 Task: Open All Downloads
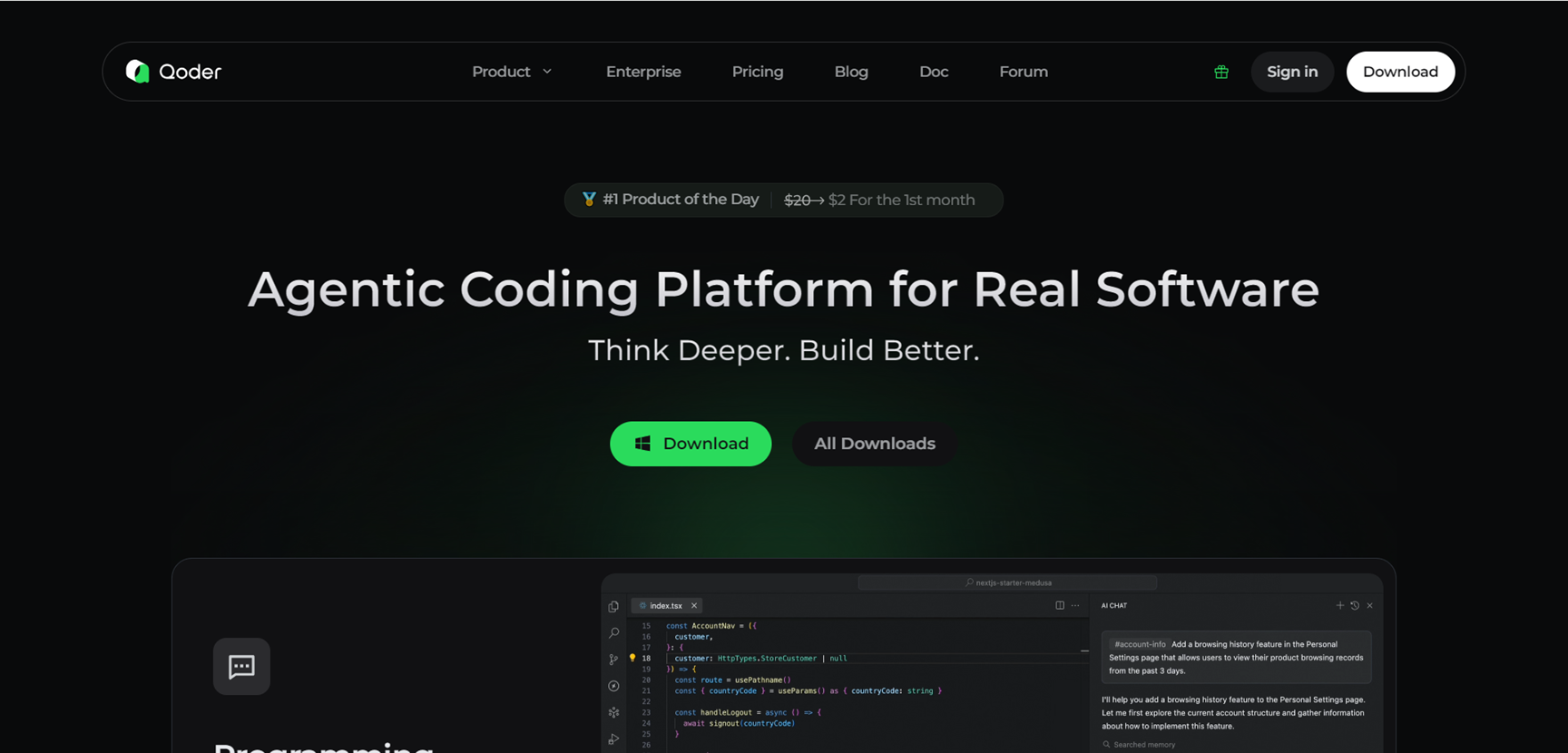875,444
